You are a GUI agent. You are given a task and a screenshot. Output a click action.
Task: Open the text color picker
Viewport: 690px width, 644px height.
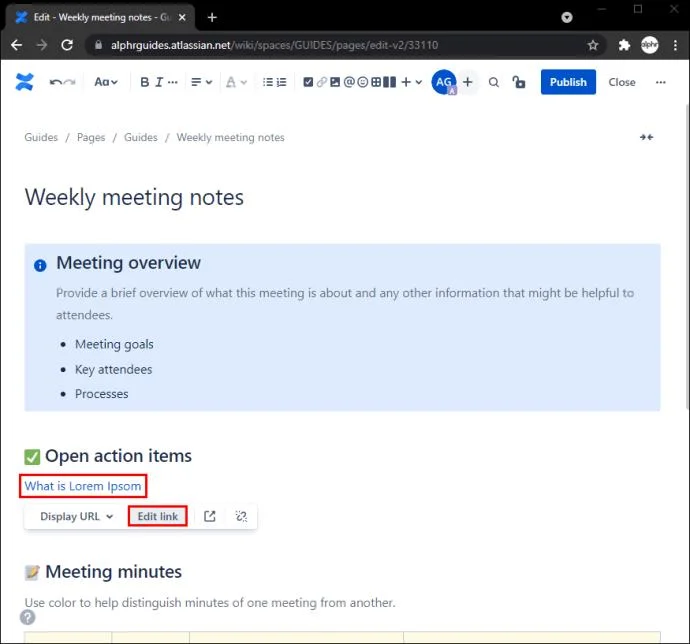[235, 82]
